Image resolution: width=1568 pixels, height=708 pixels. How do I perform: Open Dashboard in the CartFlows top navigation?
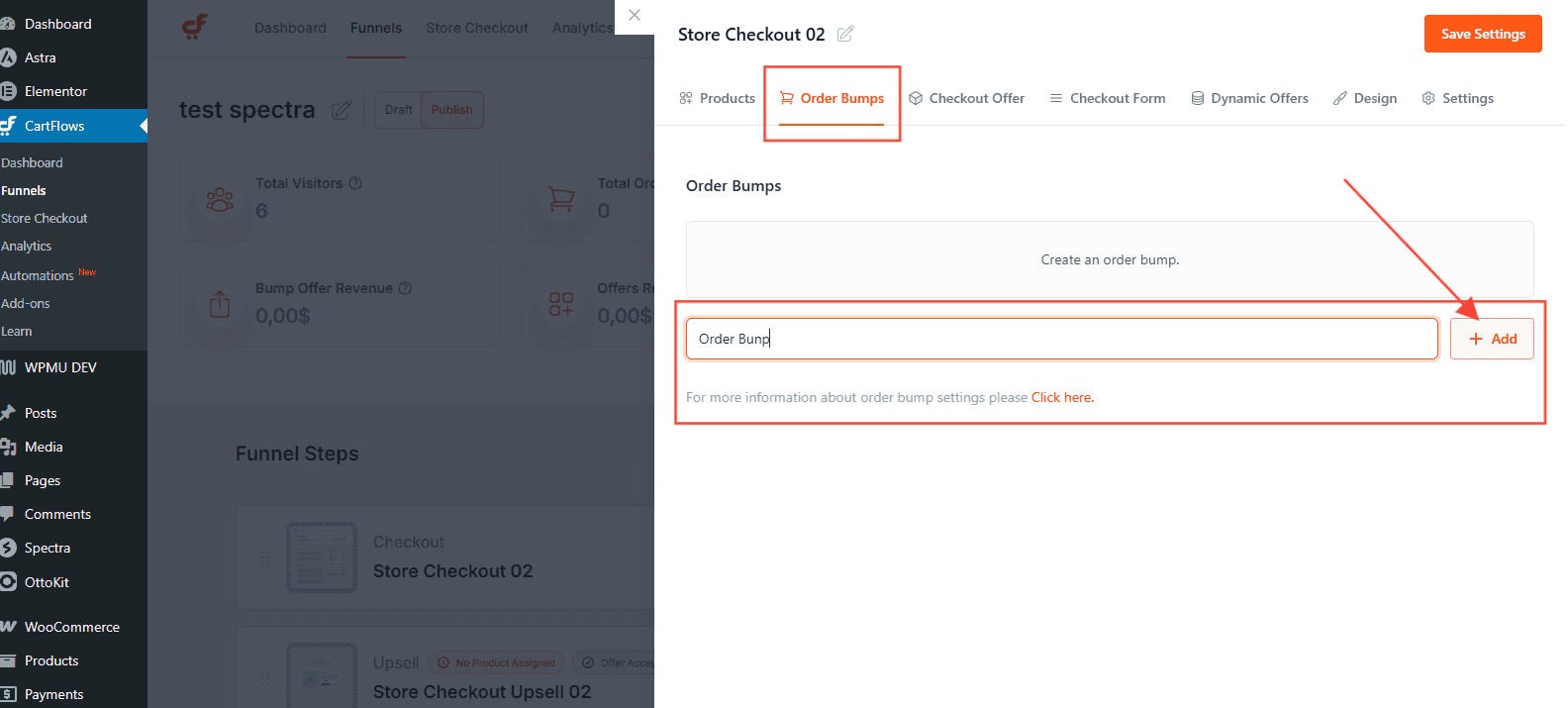[290, 28]
